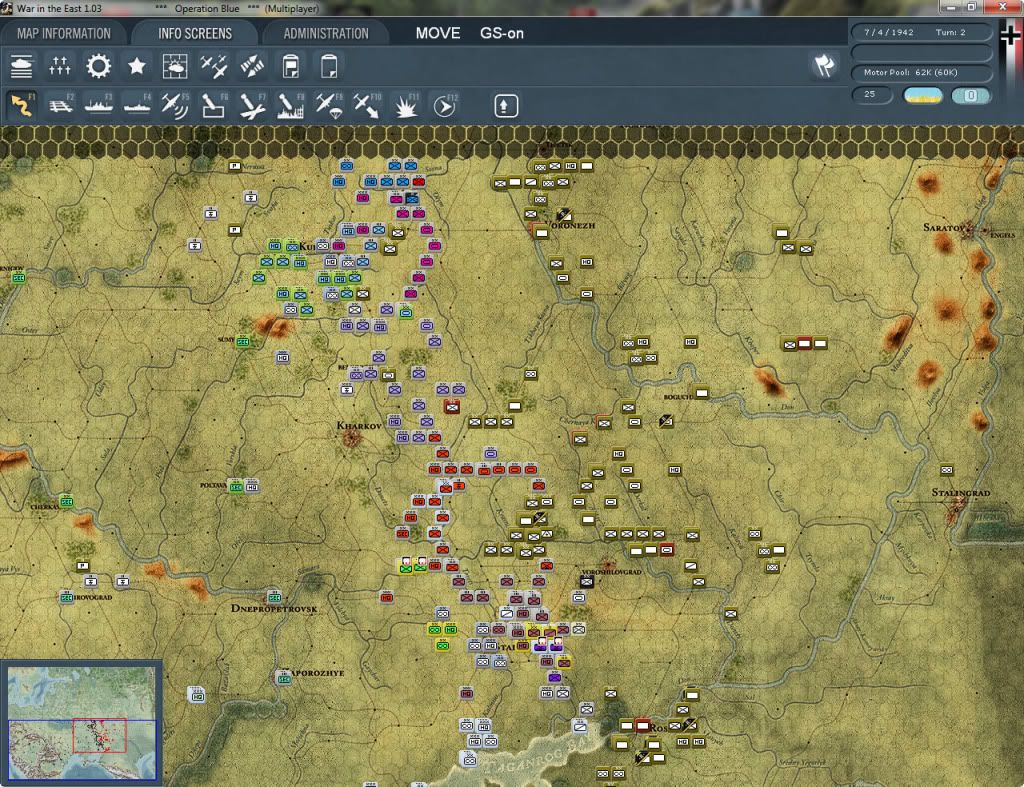Image resolution: width=1024 pixels, height=787 pixels.
Task: Select Move mode F1 arrow icon
Action: (x=22, y=106)
